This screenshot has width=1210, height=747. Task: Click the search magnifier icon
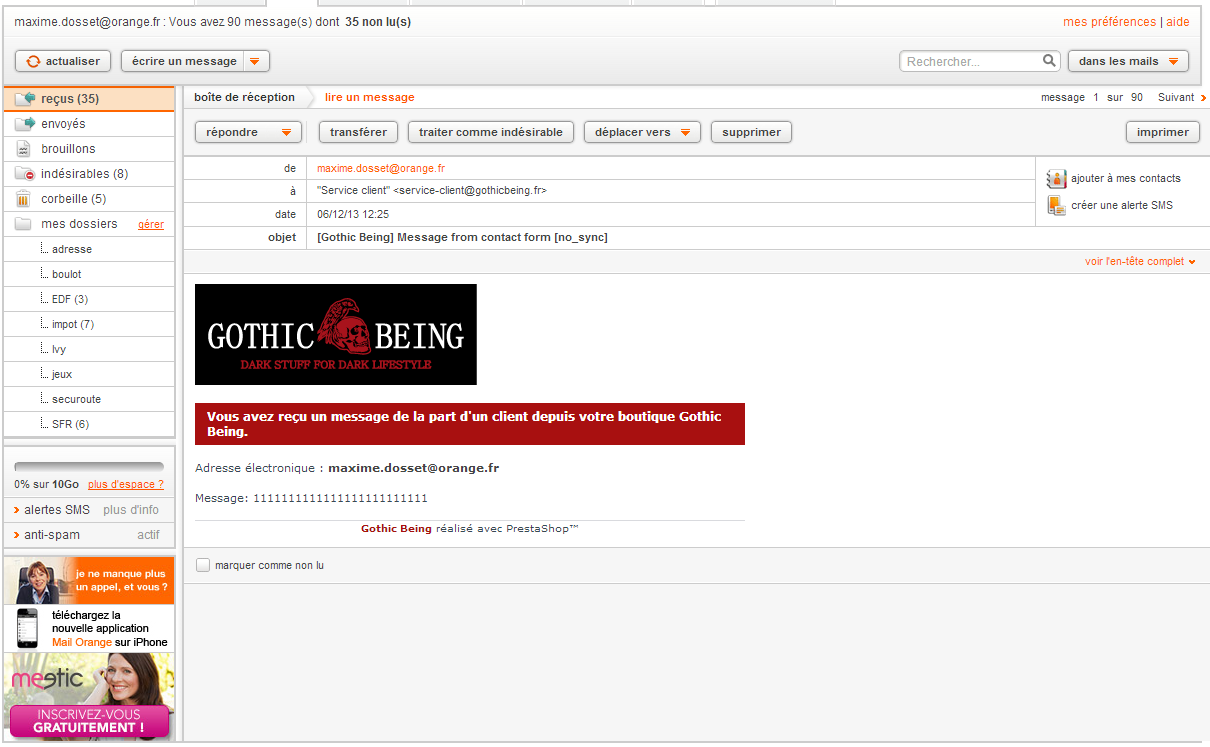coord(1049,60)
